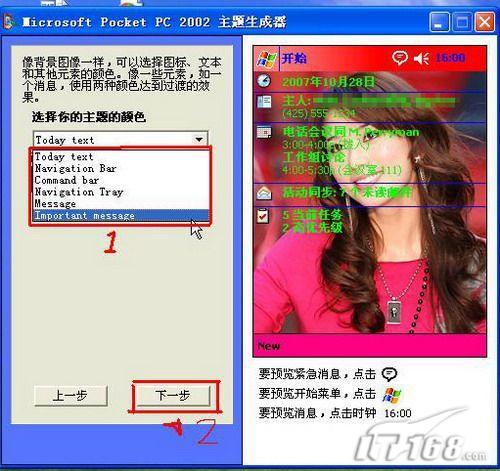Select Today text in the dropdown list

[x=121, y=156]
